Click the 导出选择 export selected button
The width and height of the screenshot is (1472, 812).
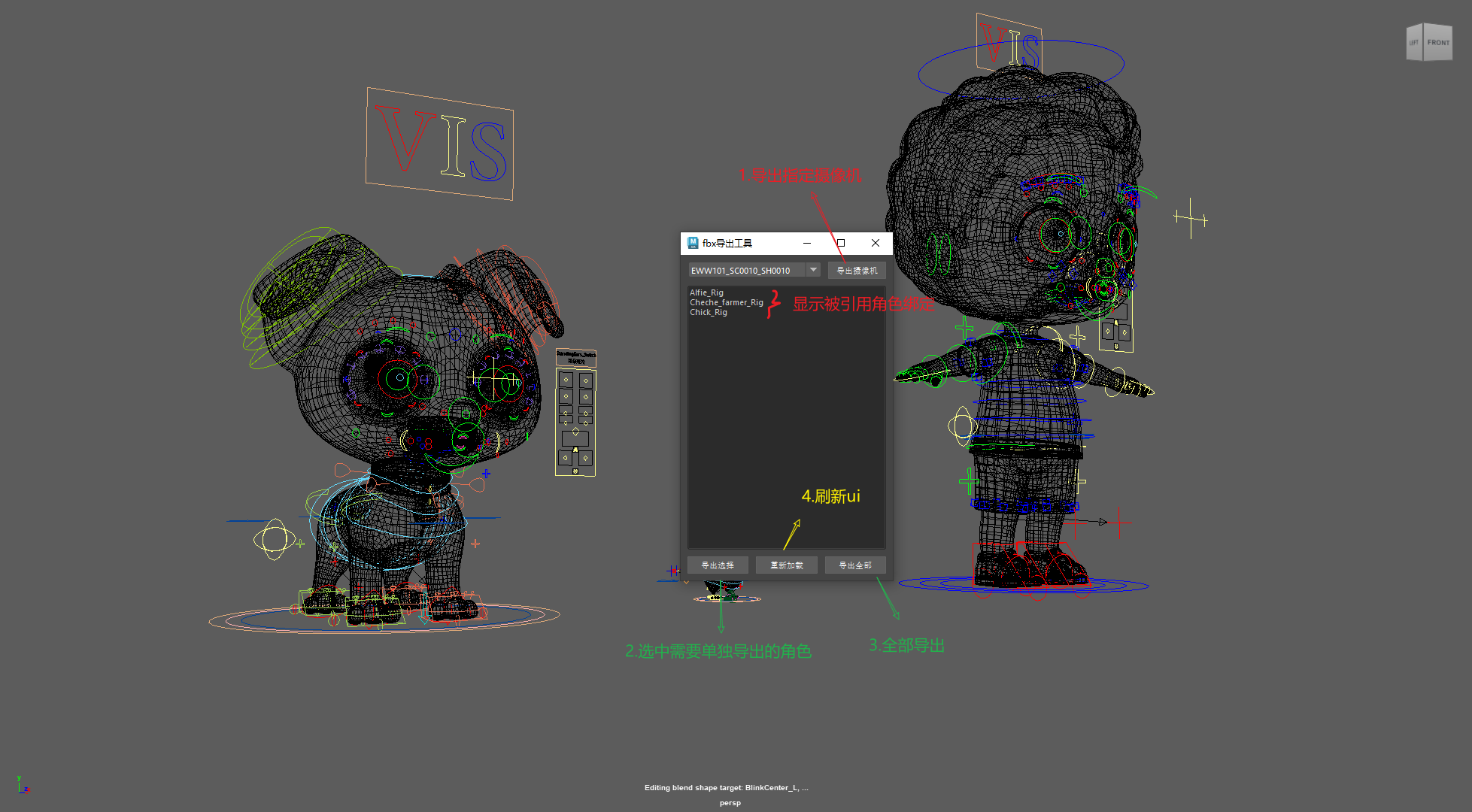(718, 565)
